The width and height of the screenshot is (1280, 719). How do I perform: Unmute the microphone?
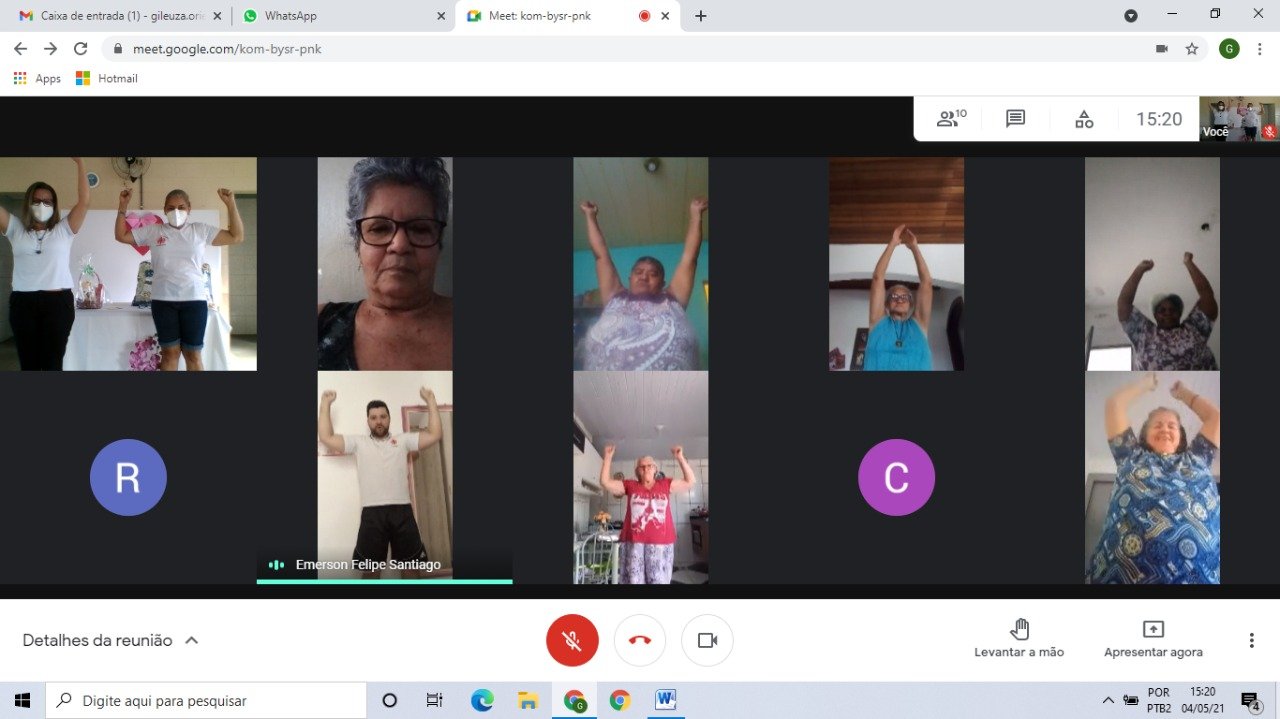pyautogui.click(x=571, y=640)
